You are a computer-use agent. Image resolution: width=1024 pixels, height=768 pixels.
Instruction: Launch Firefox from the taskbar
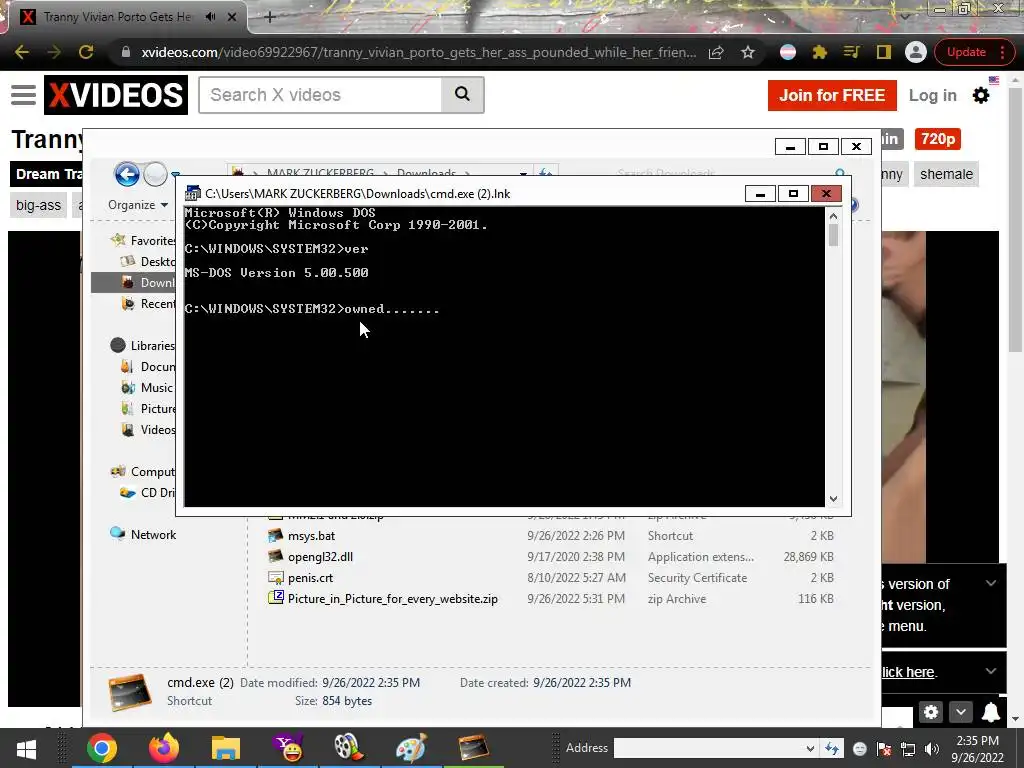click(x=164, y=748)
